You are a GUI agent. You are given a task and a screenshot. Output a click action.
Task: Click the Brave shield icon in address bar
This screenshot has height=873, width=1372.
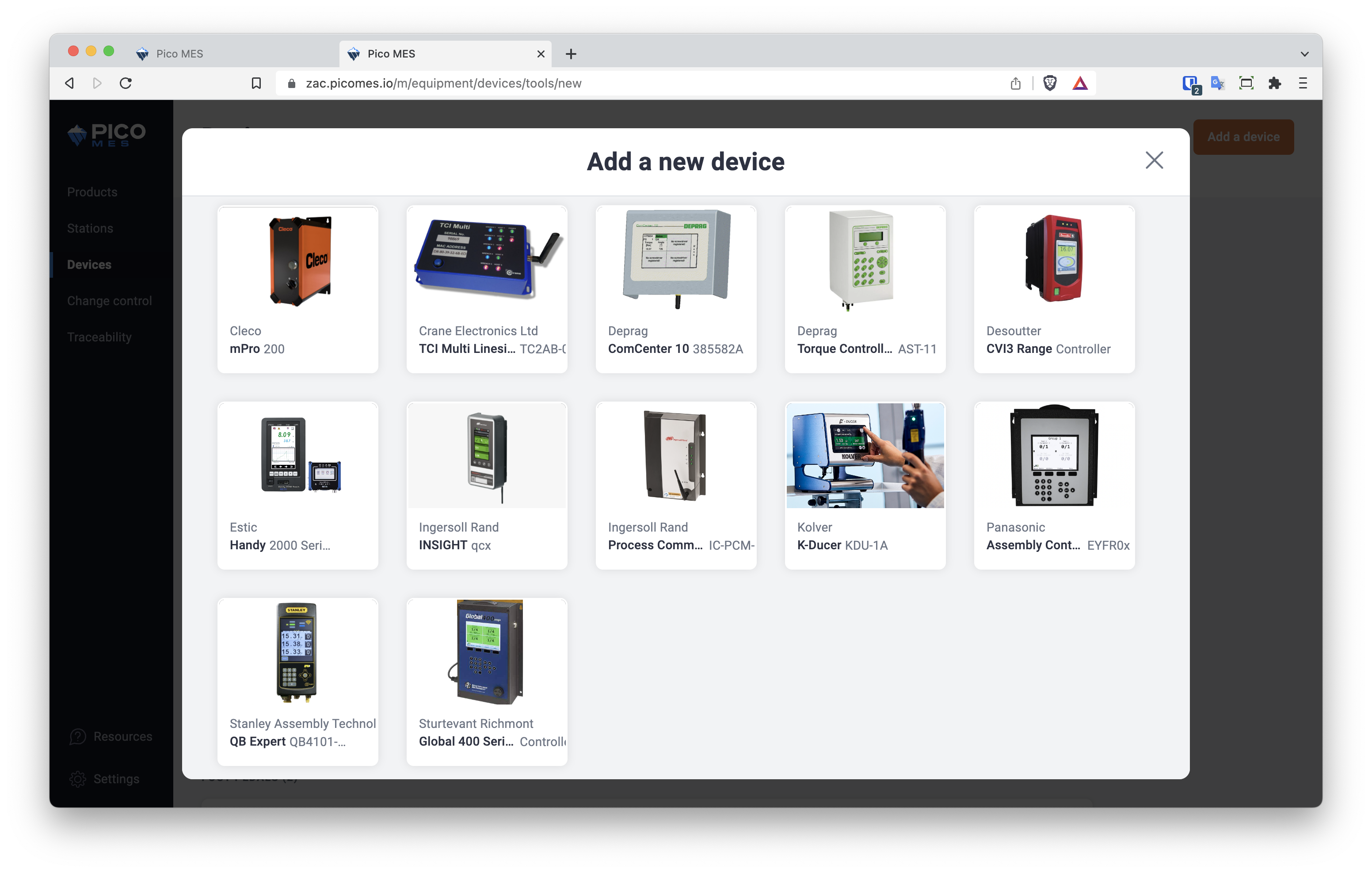(1050, 83)
